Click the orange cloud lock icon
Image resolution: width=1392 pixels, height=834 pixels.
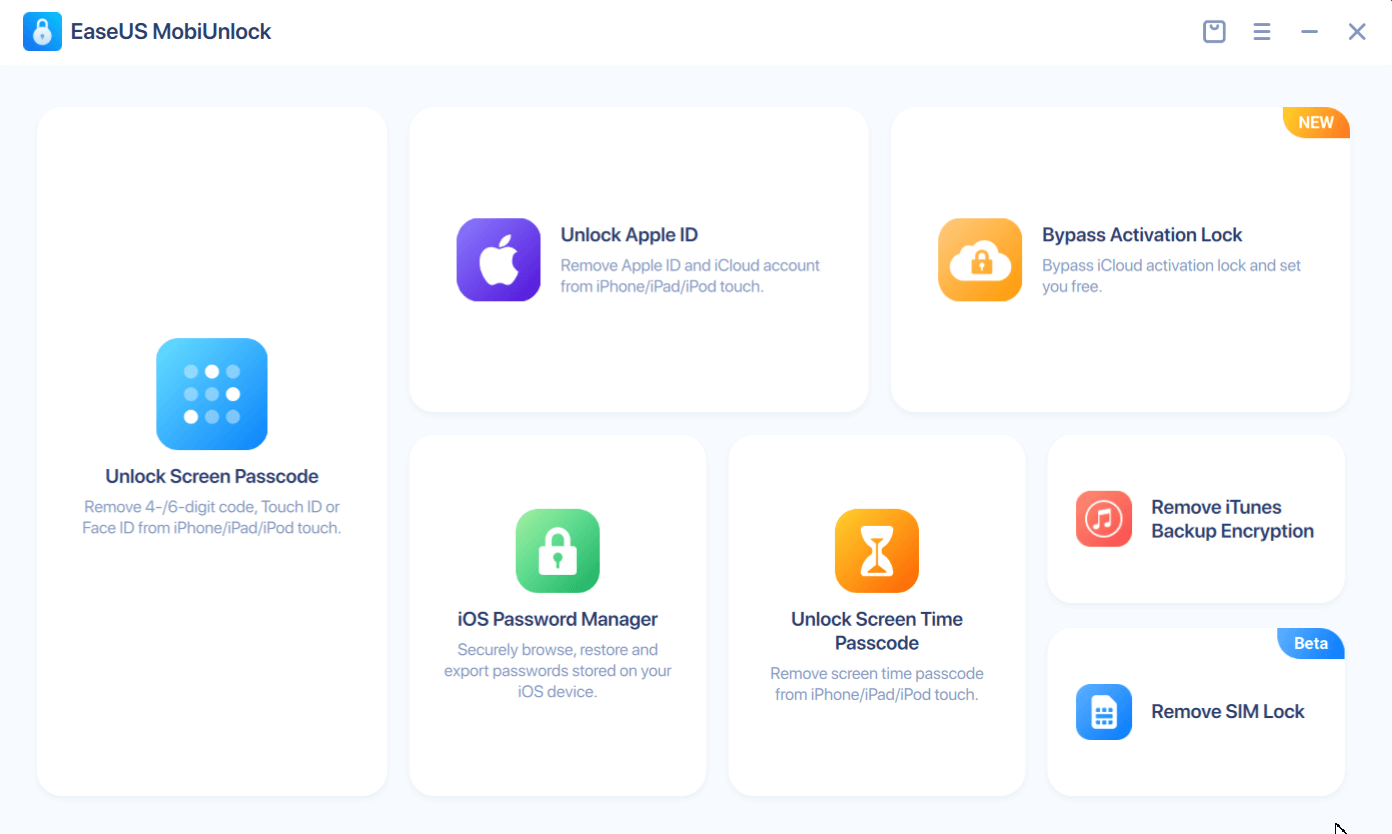pyautogui.click(x=980, y=260)
